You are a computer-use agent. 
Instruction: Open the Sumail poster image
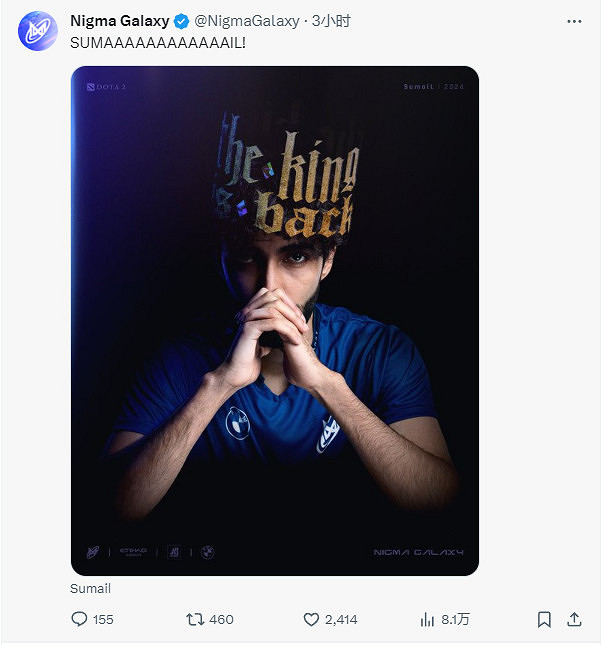pyautogui.click(x=274, y=320)
